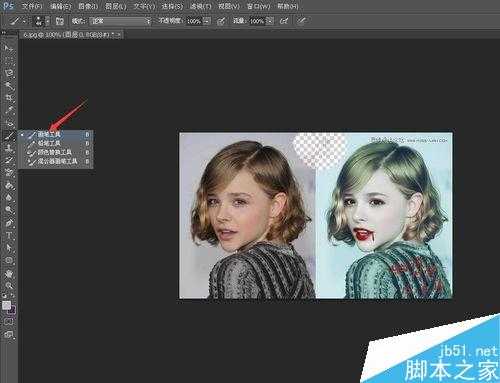The height and width of the screenshot is (383, 500).
Task: Click the flow 100% field
Action: click(x=257, y=21)
